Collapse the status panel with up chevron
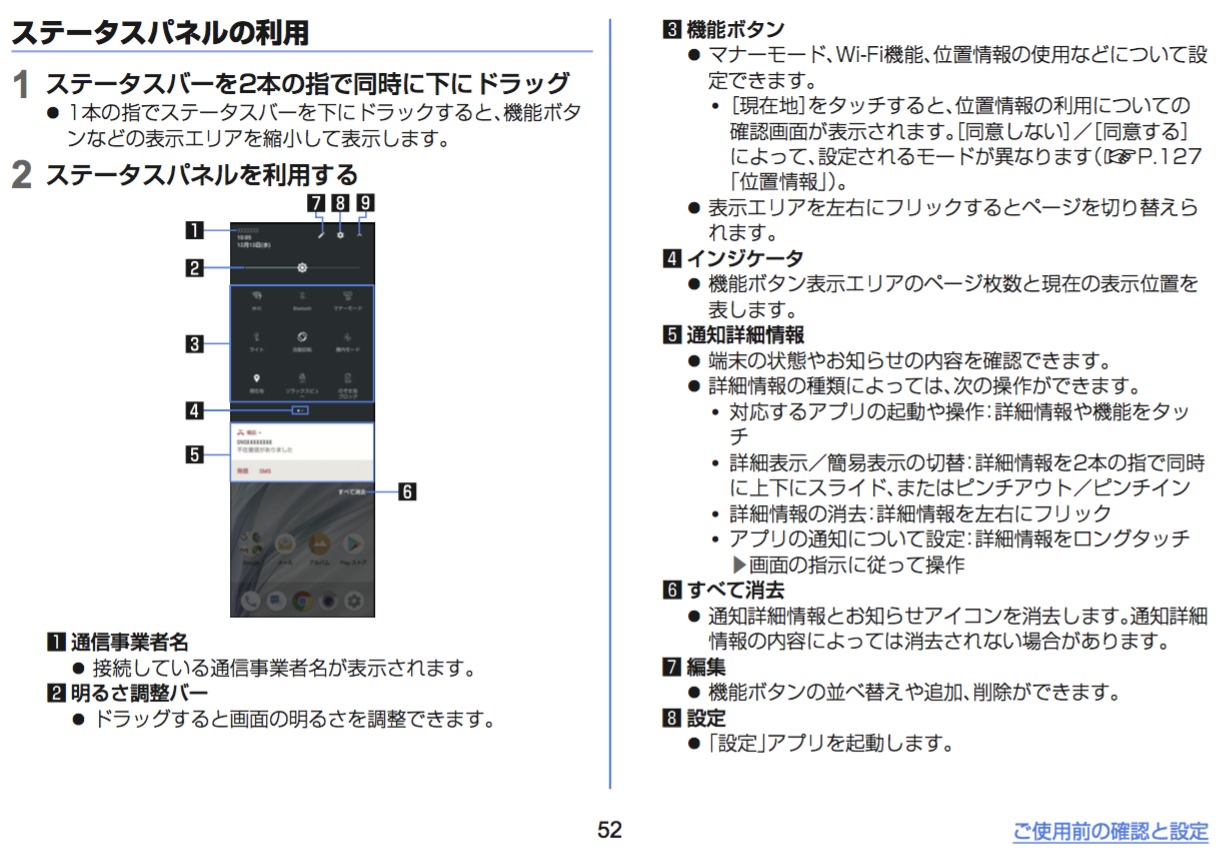This screenshot has width=1229, height=853. pos(360,234)
